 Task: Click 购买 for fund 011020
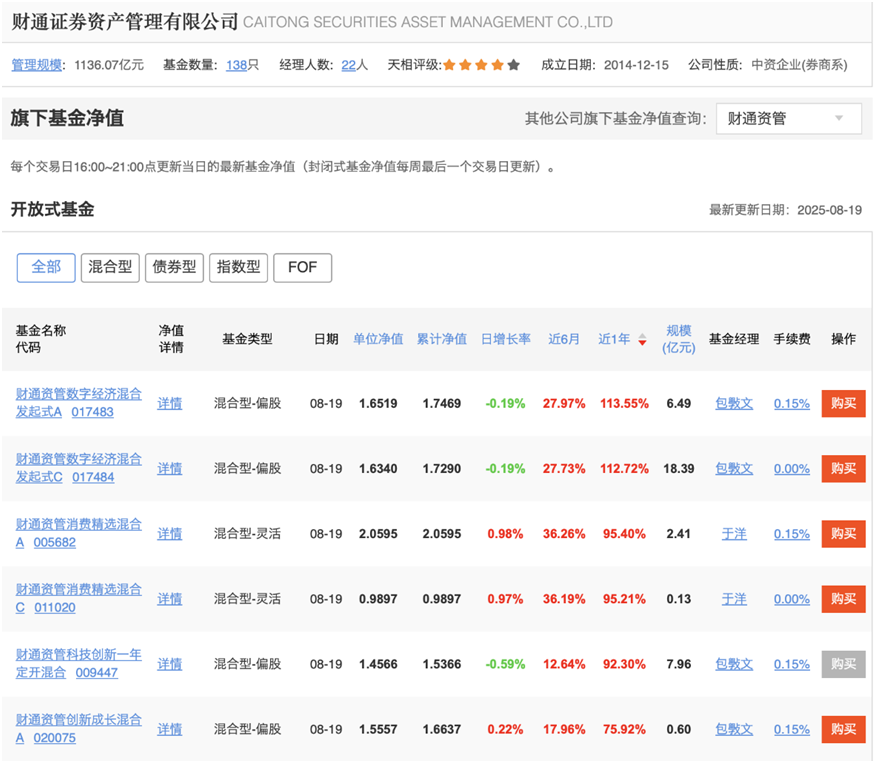point(843,599)
